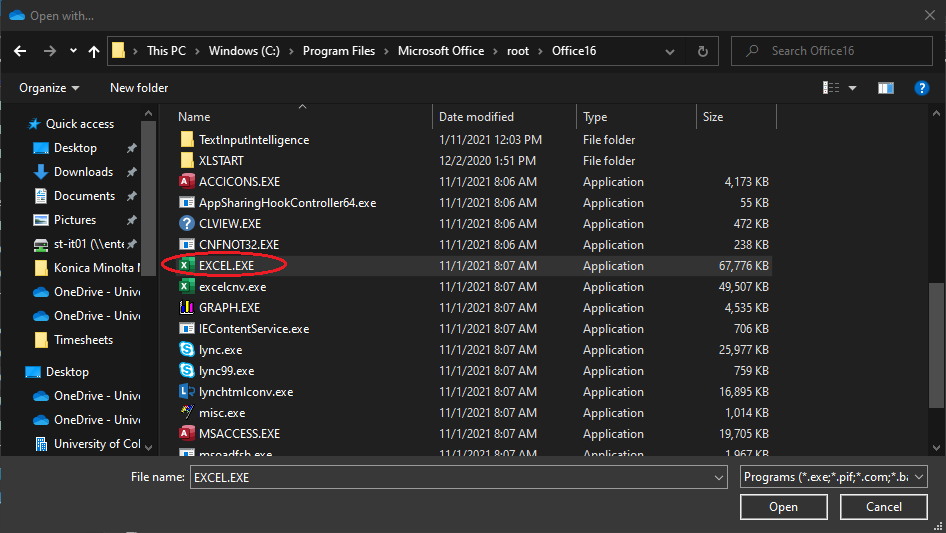
Task: Select the misc.exe file icon
Action: click(187, 413)
